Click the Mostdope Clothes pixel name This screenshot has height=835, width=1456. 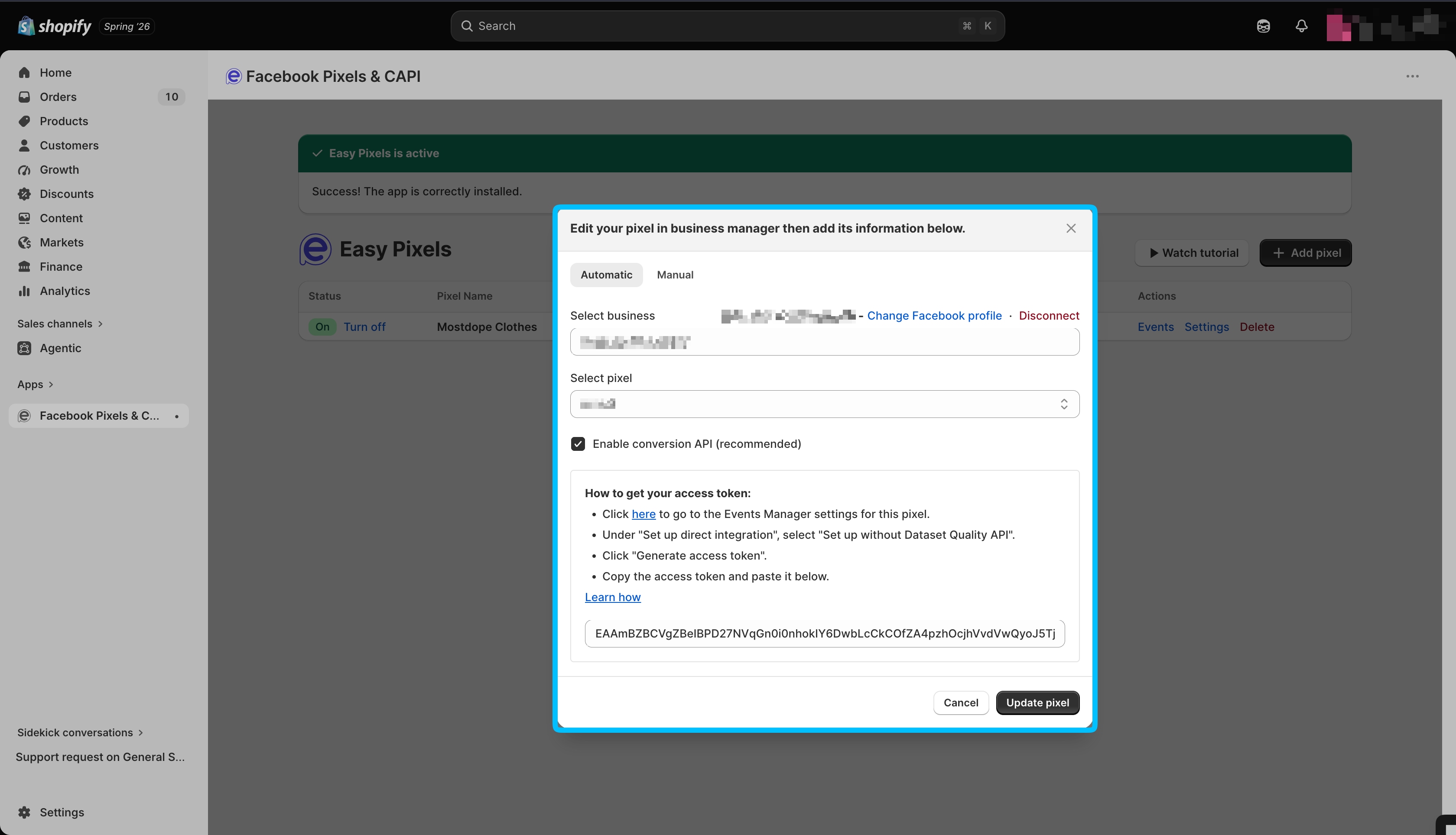[x=487, y=327]
